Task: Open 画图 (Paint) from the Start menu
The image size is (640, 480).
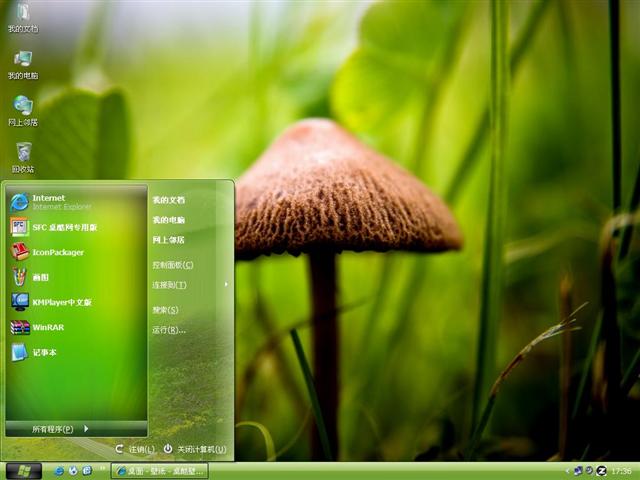Action: tap(40, 277)
